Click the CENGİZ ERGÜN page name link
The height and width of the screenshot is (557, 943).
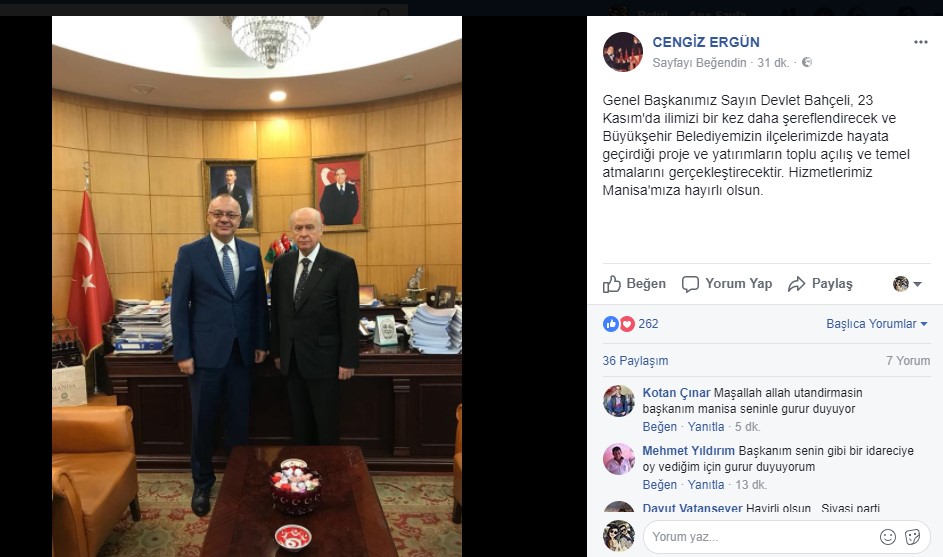point(706,42)
